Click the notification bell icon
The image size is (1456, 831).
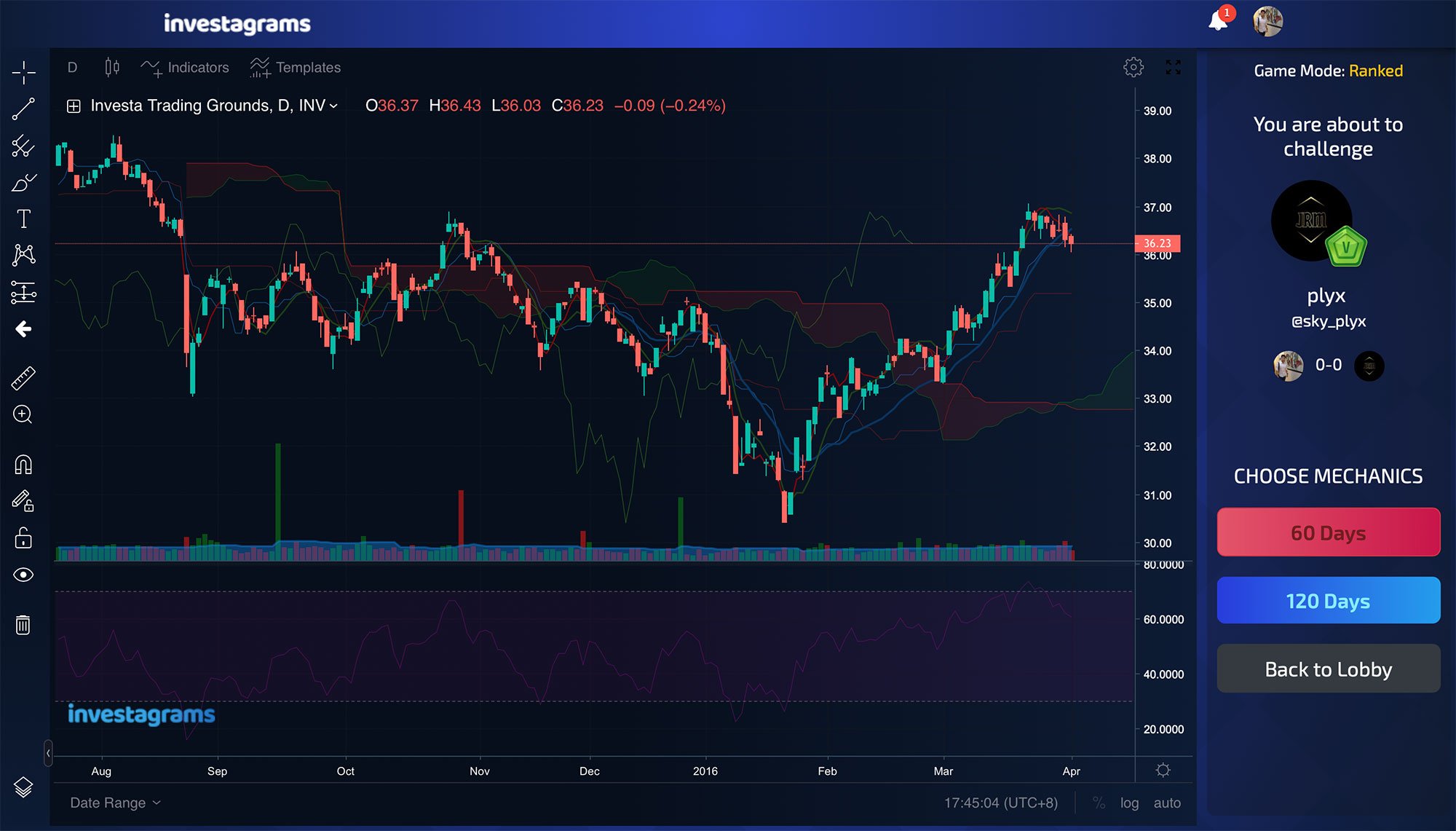point(1218,21)
